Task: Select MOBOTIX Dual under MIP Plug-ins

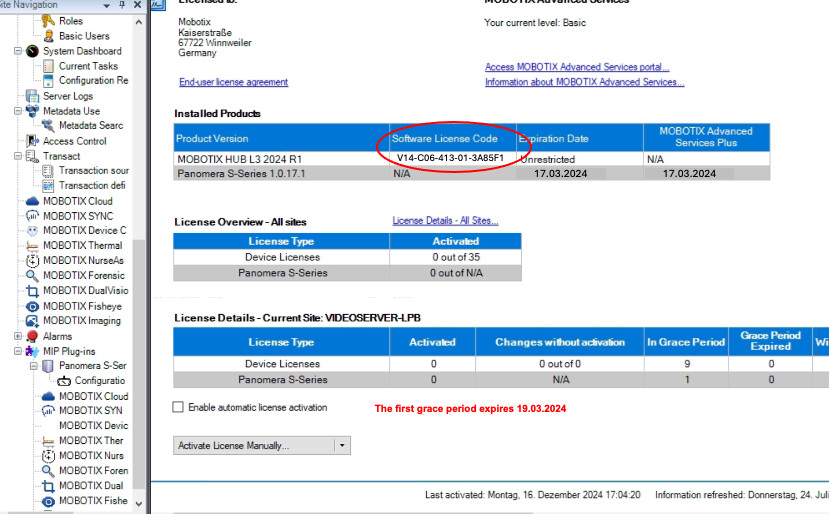Action: coord(91,485)
